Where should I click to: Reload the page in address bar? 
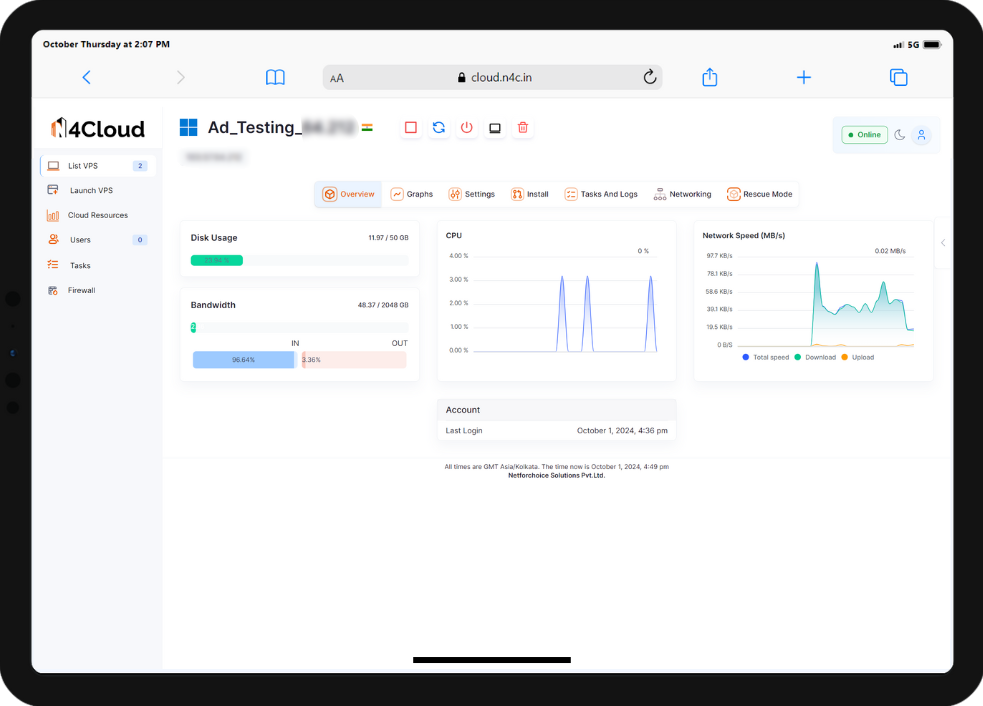tap(649, 77)
